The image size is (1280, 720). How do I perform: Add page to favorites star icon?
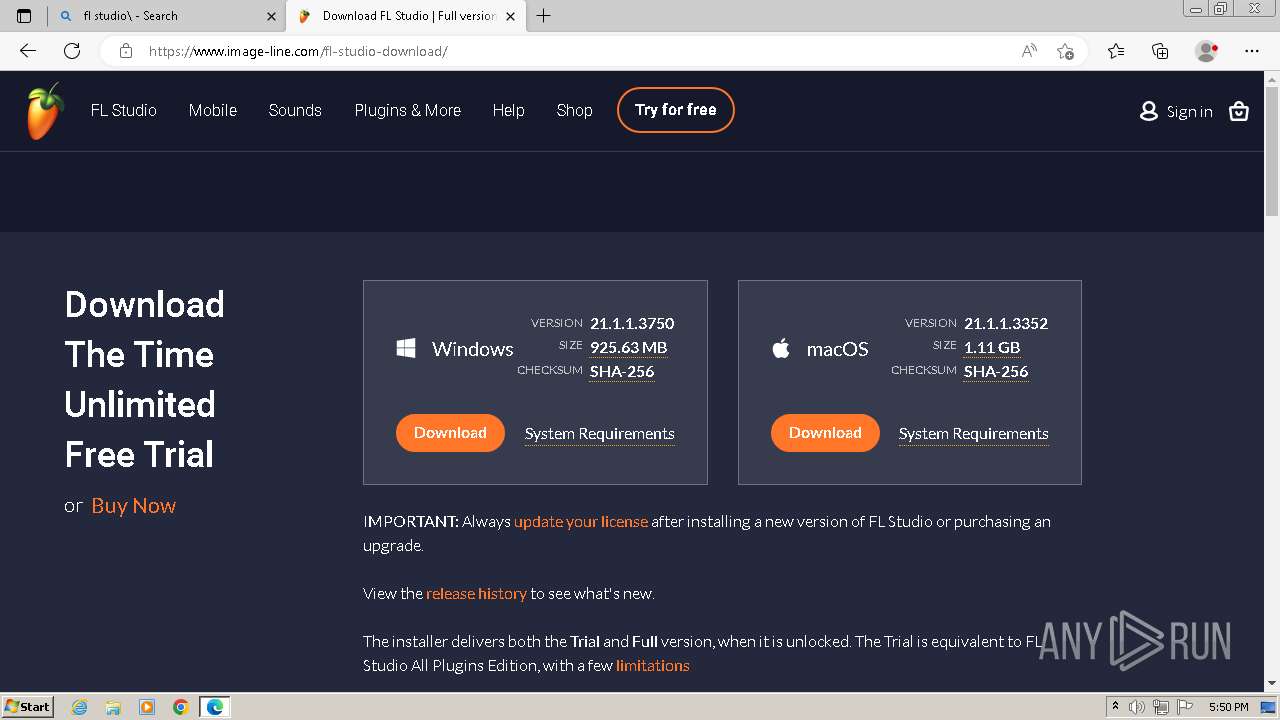[x=1065, y=51]
